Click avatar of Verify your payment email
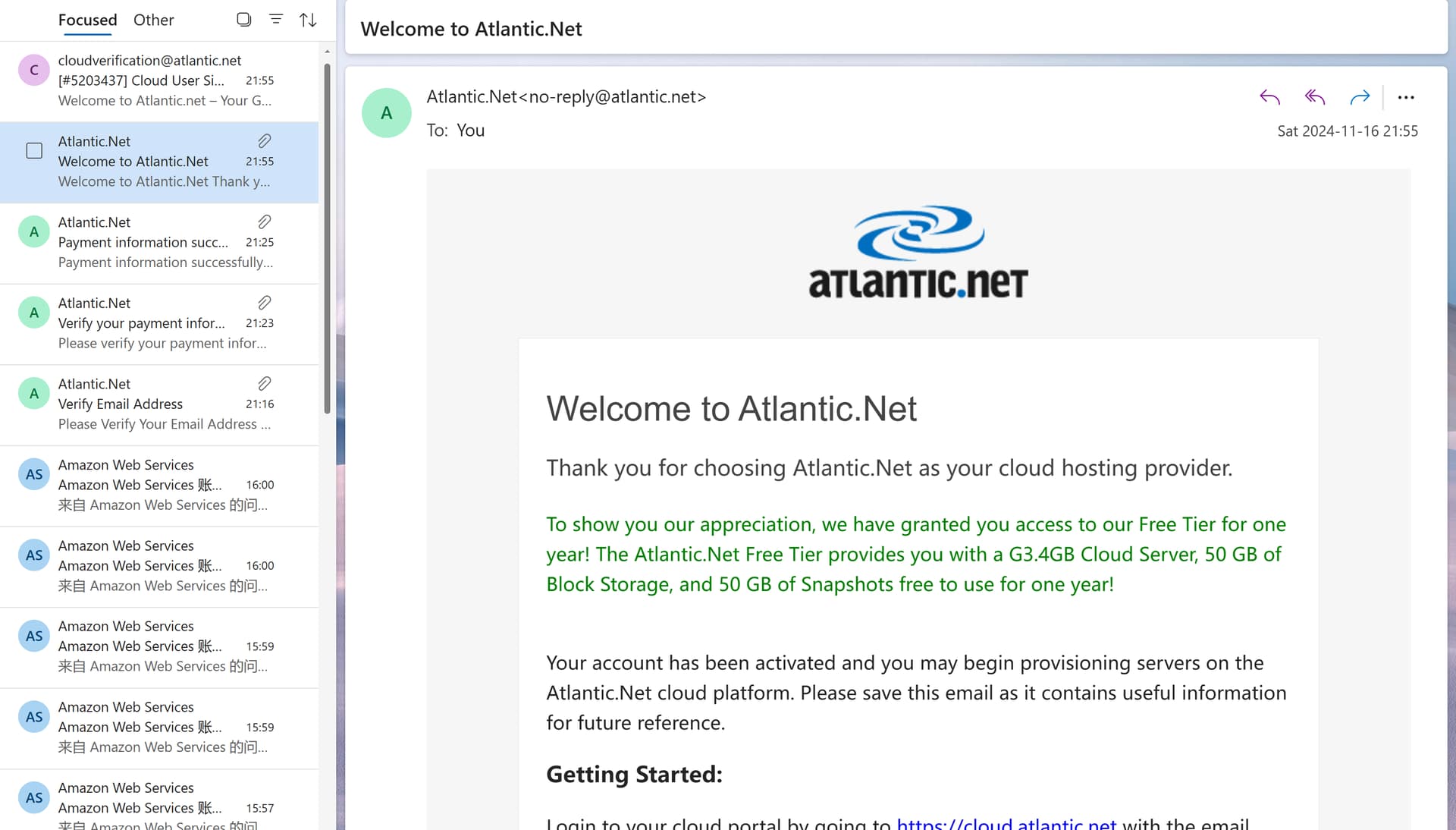Screen dimensions: 1456x830 34,313
